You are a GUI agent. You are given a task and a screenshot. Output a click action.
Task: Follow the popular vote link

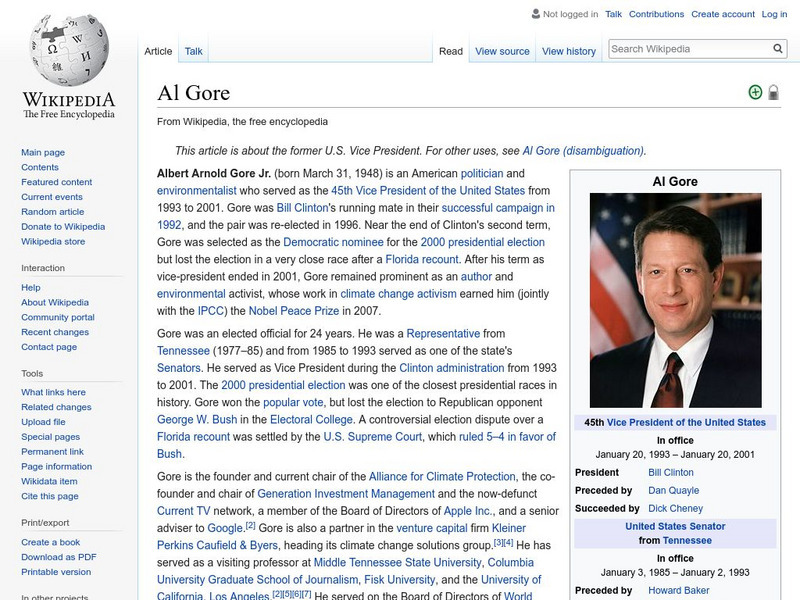coord(293,402)
